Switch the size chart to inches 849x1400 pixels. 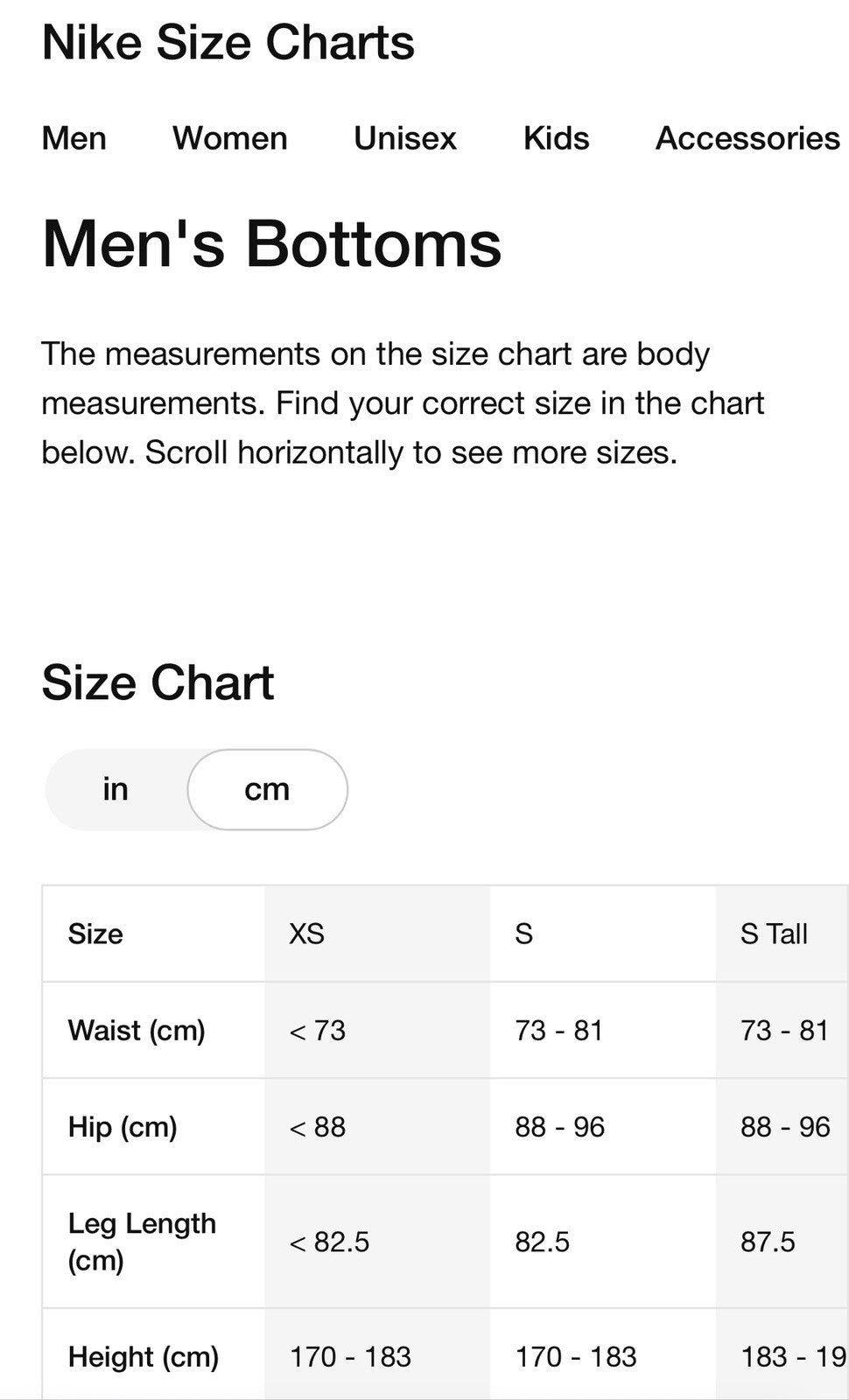coord(116,789)
